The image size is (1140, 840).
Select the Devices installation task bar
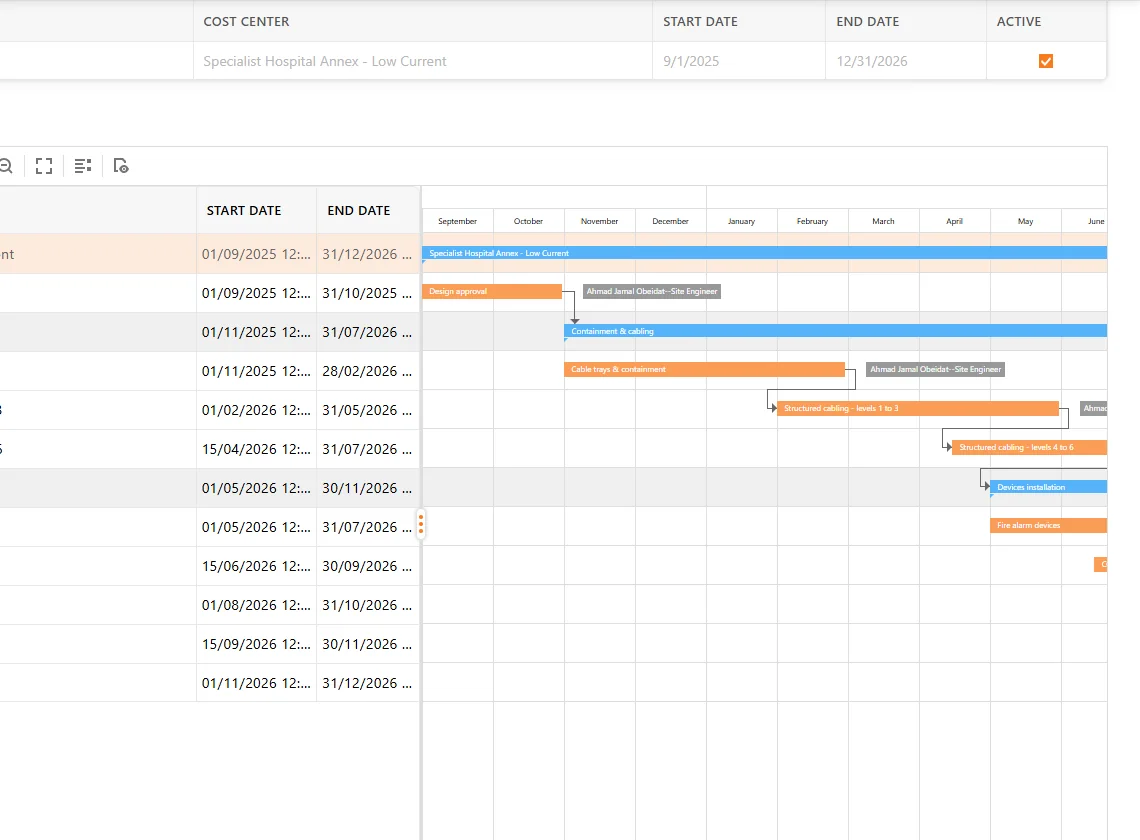[x=1048, y=487]
